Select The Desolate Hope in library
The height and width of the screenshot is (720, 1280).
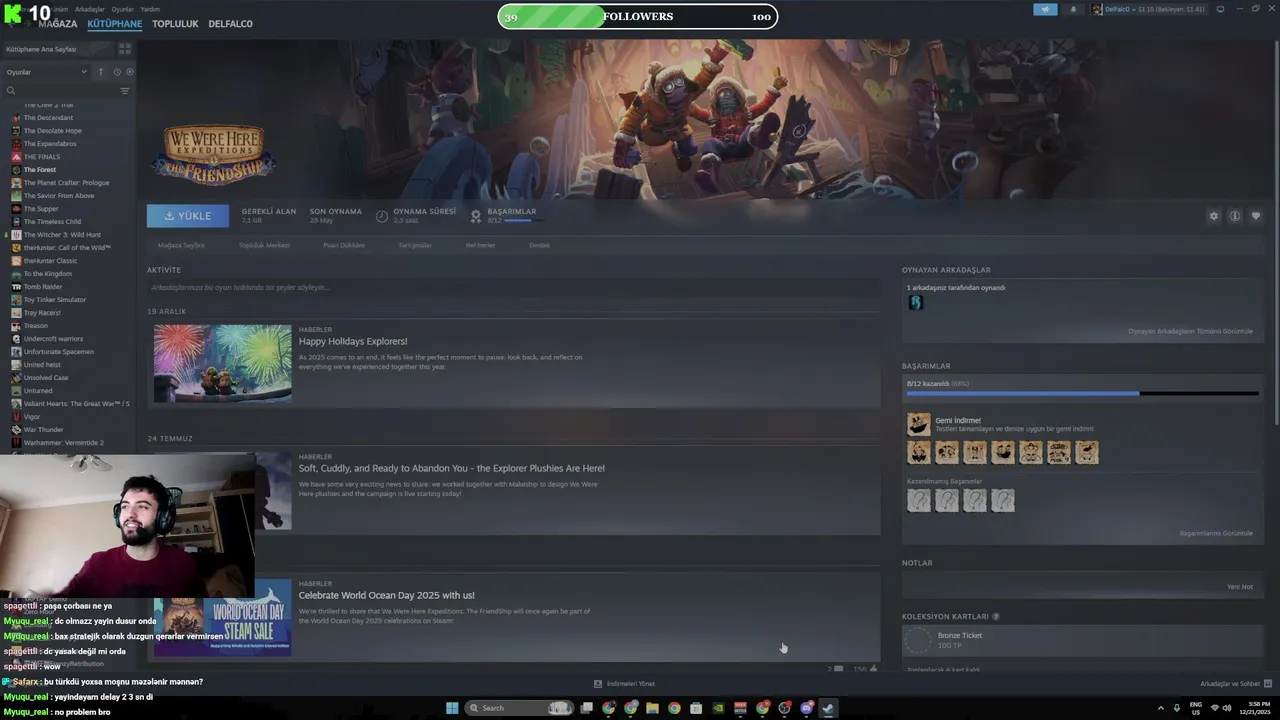click(52, 131)
